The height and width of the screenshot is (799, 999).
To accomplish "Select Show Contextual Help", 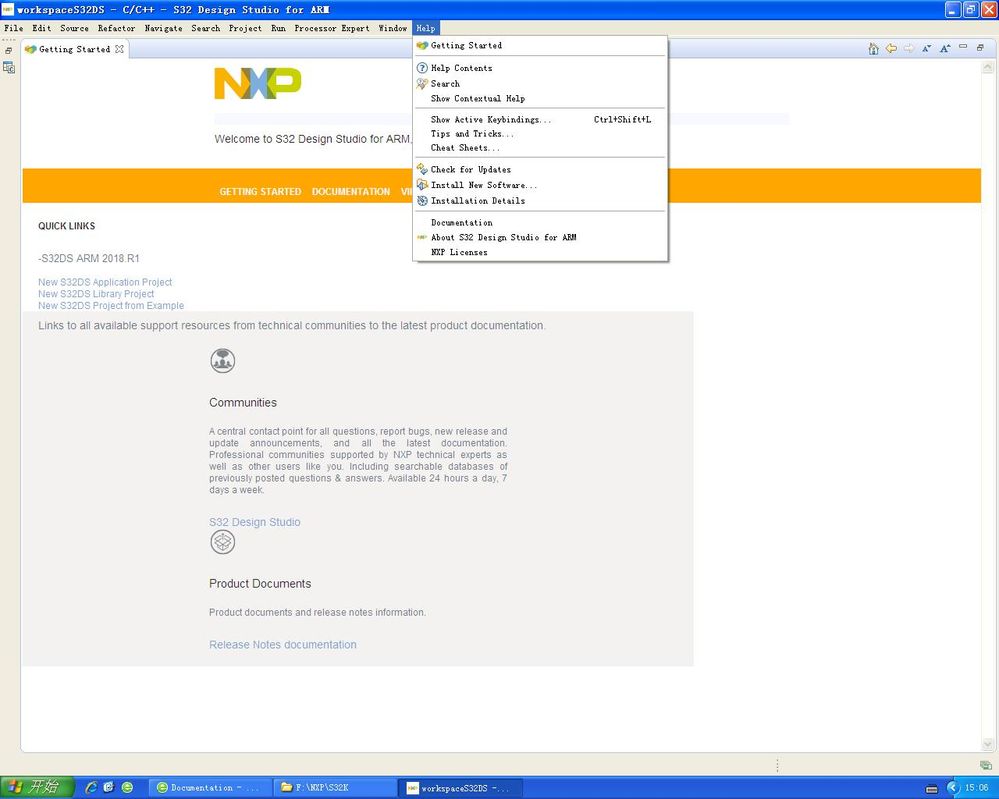I will 540,98.
